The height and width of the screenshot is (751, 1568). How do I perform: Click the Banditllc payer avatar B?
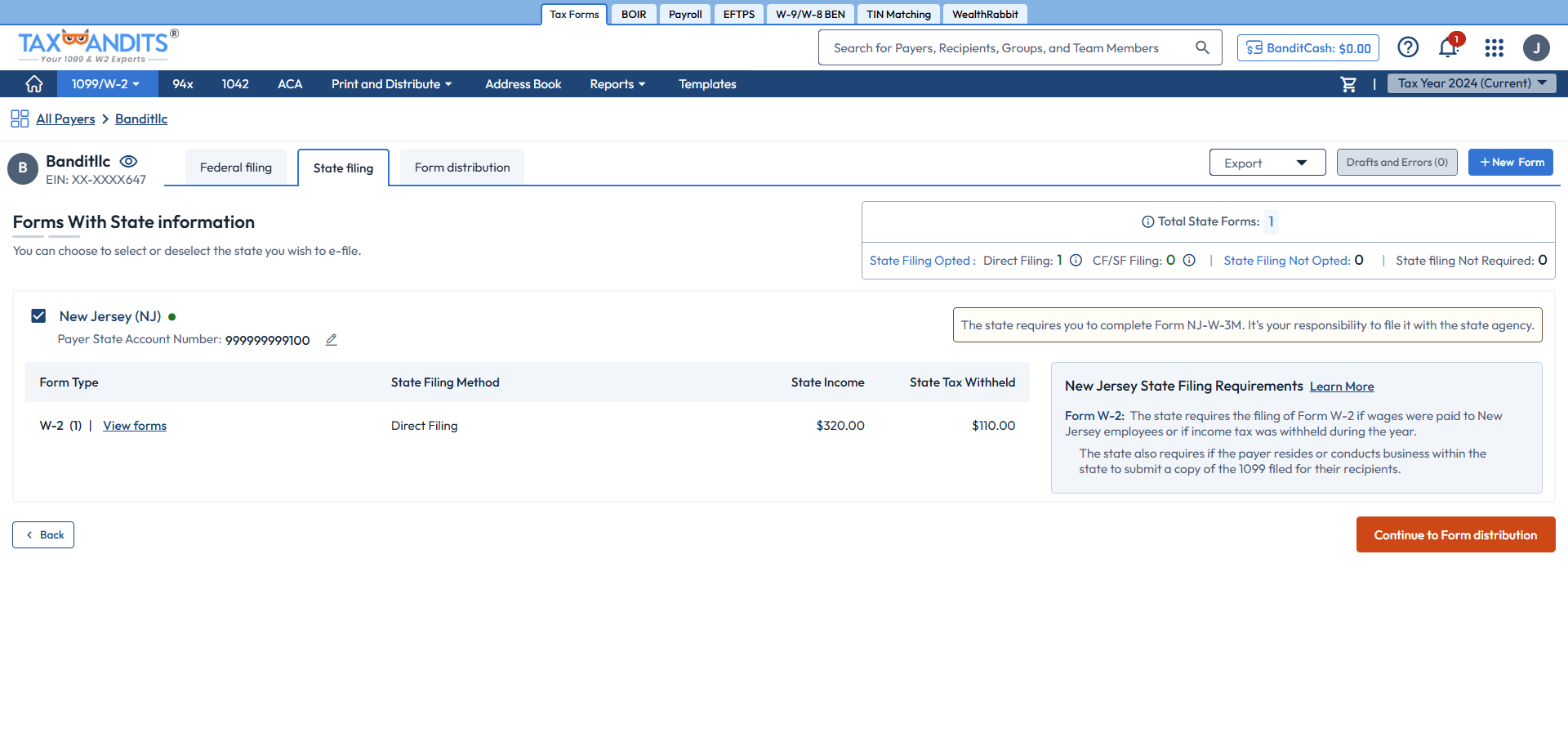click(x=23, y=168)
